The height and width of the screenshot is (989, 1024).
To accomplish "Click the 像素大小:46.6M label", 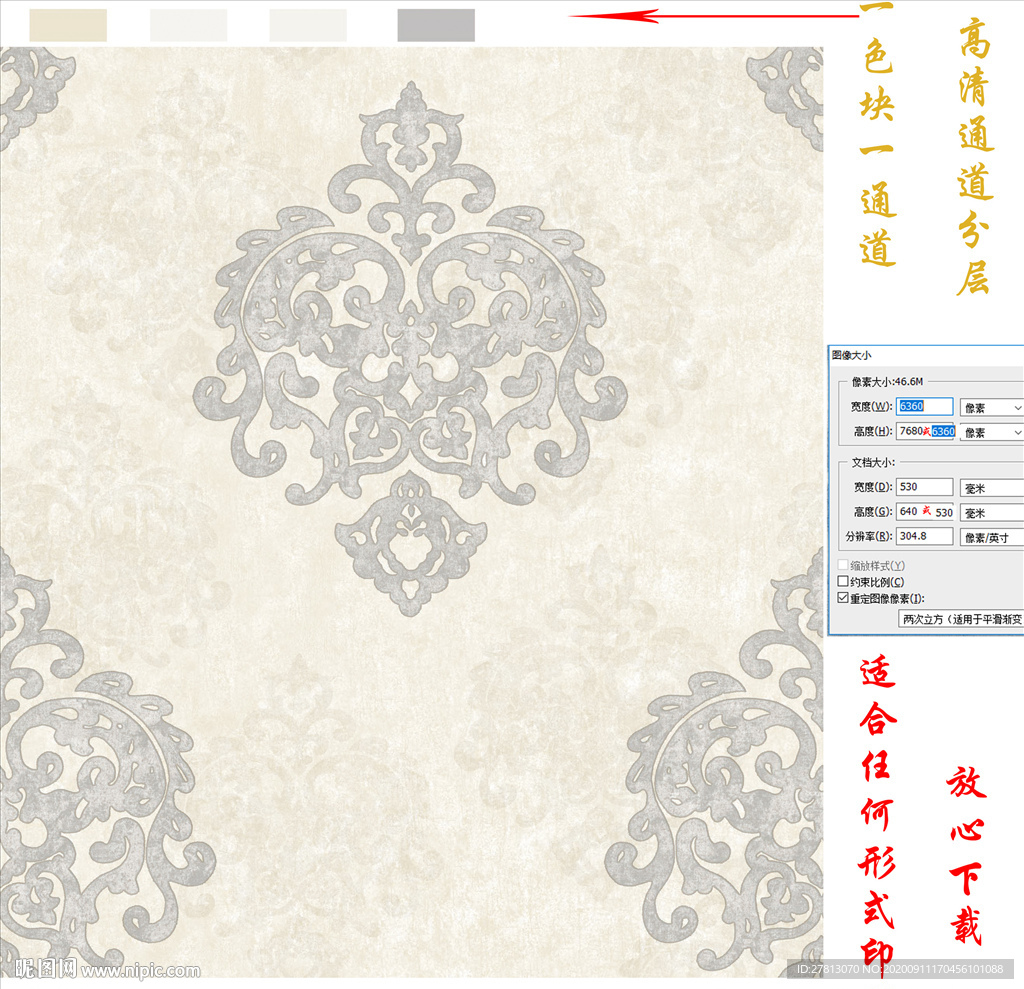I will (x=887, y=381).
